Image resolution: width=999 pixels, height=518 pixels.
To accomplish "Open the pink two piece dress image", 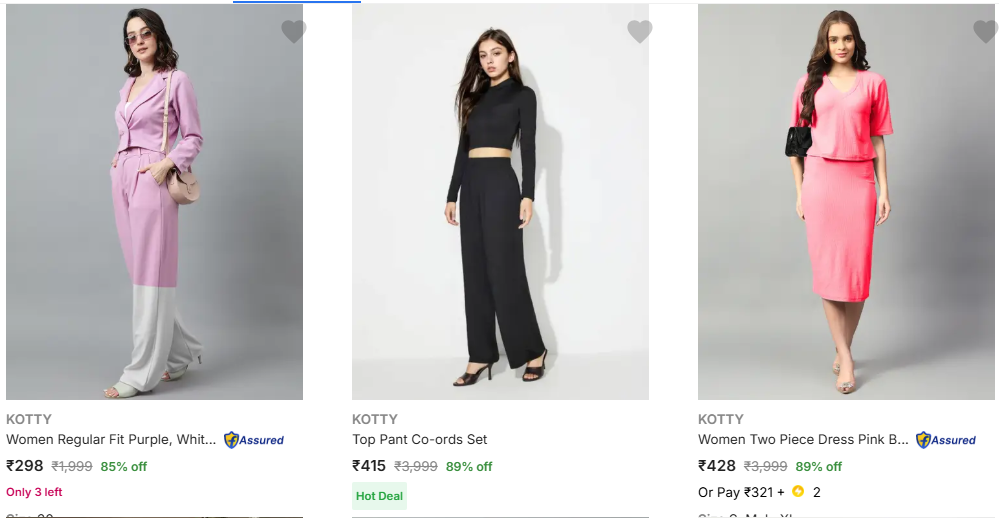I will [846, 202].
